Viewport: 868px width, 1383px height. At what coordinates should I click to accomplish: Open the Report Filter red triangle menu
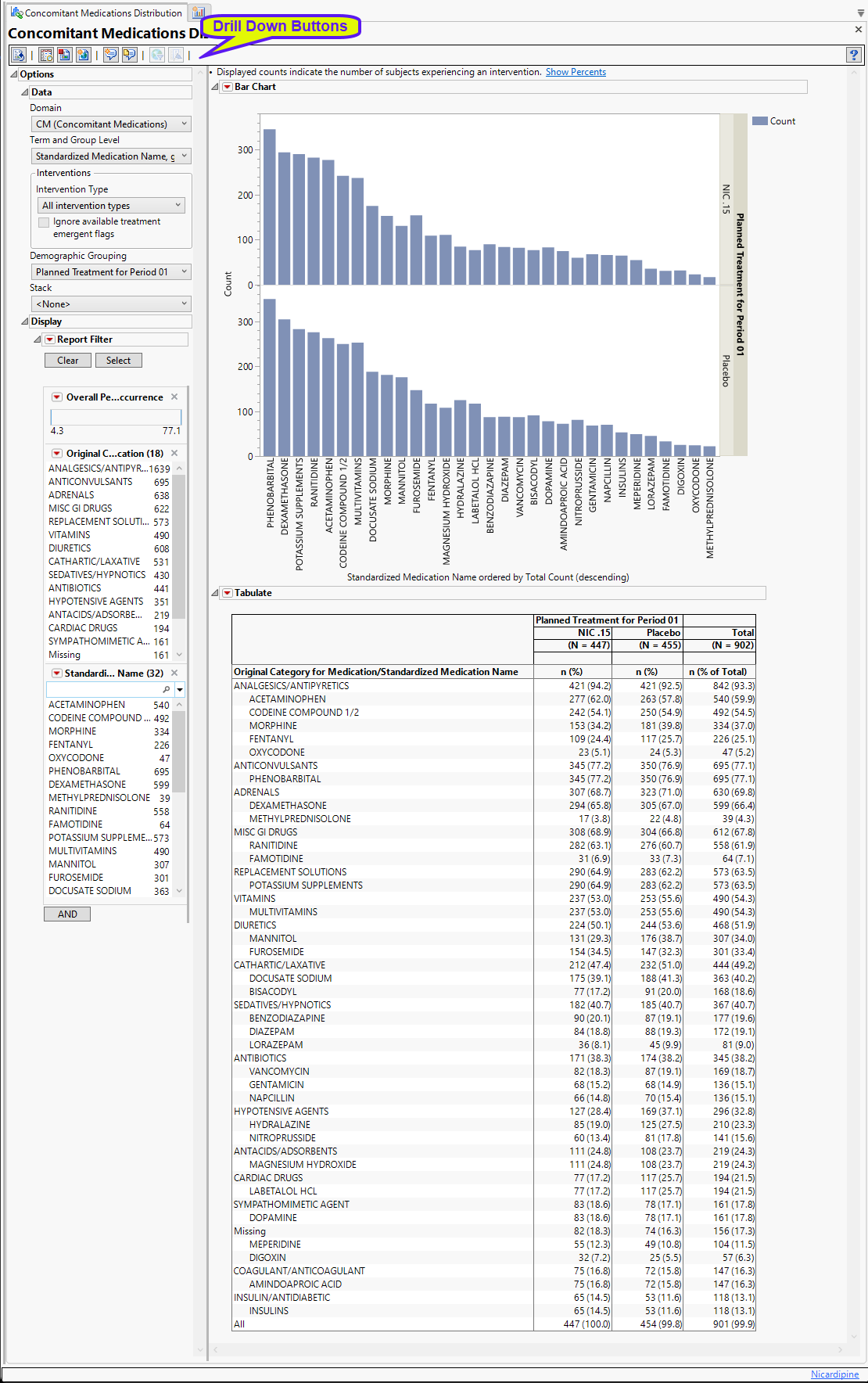(50, 339)
